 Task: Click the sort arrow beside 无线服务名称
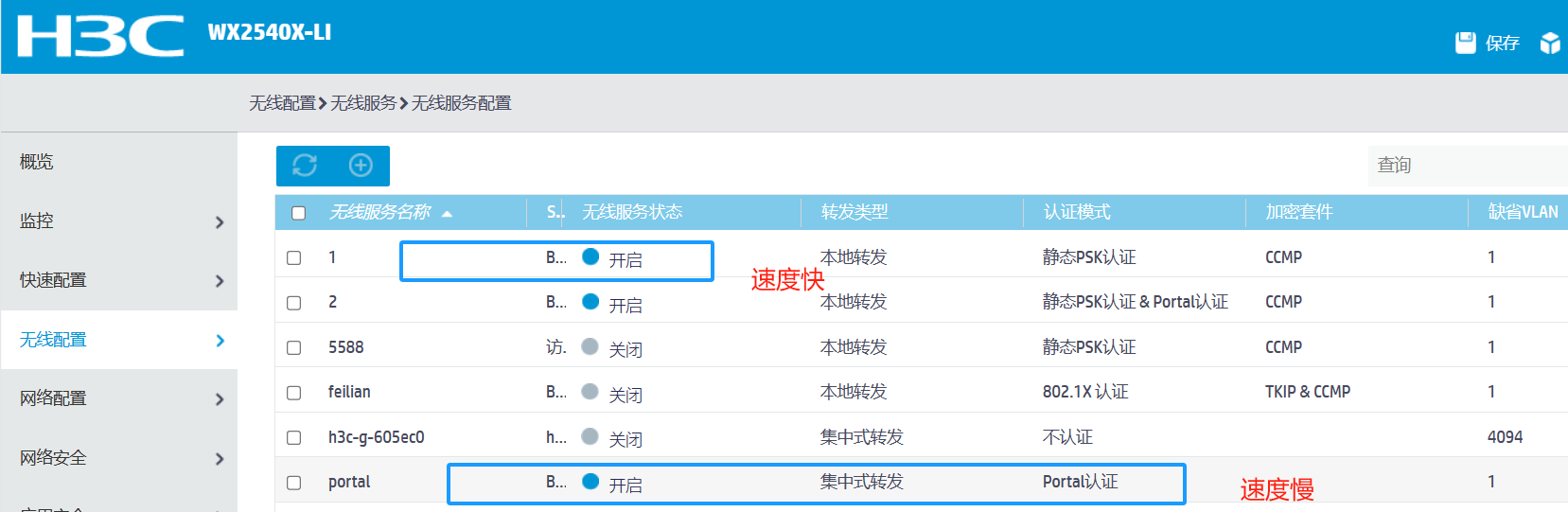click(447, 214)
